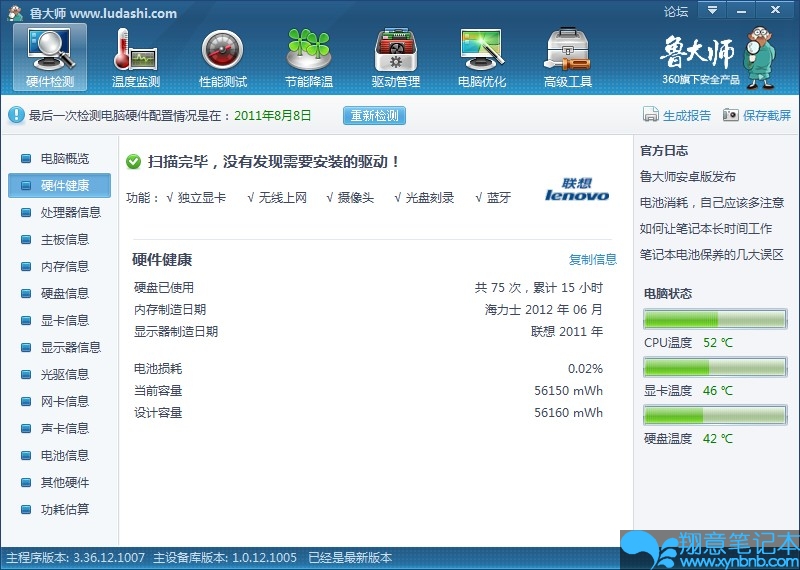The width and height of the screenshot is (800, 570).
Task: Click 复制信息 to copy info
Action: (x=593, y=259)
